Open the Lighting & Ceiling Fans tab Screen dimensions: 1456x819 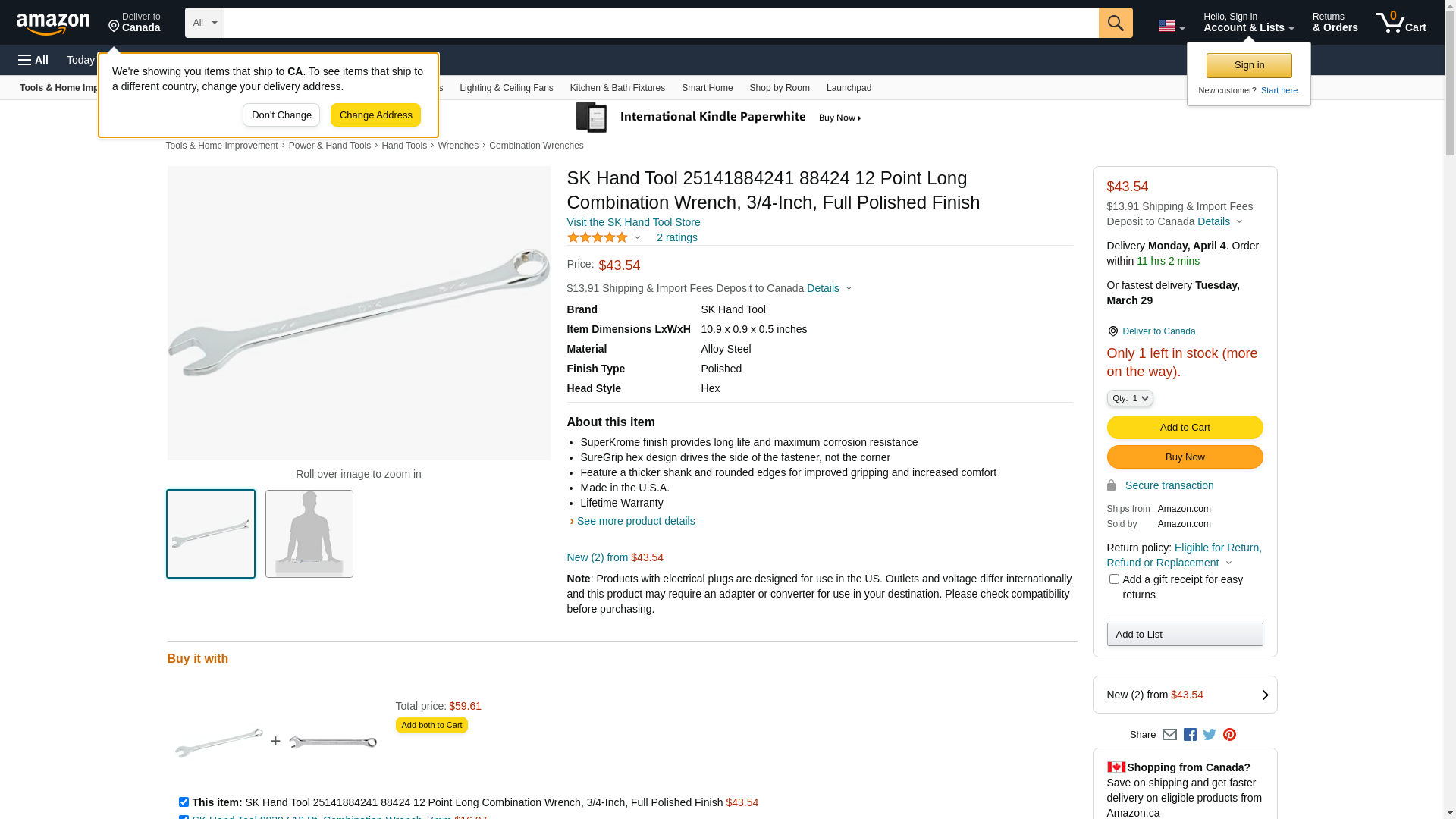(x=506, y=88)
